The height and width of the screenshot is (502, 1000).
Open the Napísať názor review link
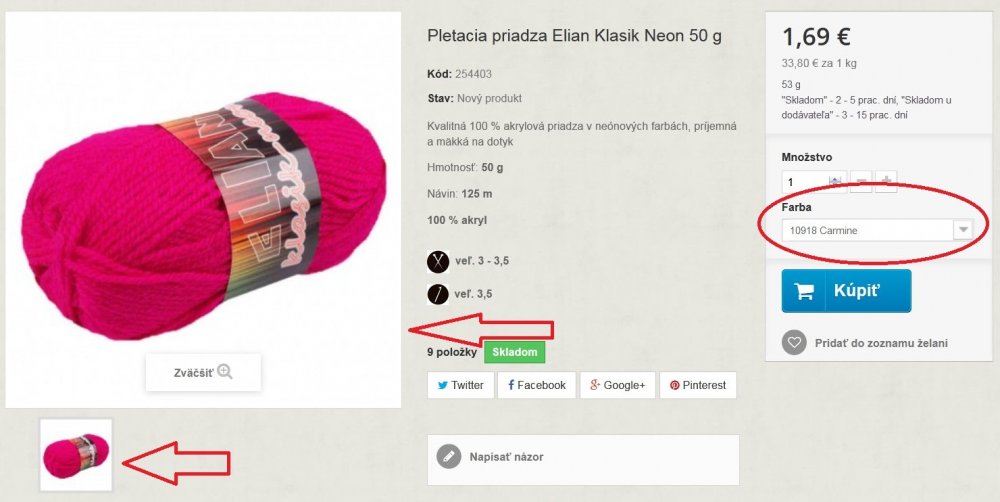[506, 457]
